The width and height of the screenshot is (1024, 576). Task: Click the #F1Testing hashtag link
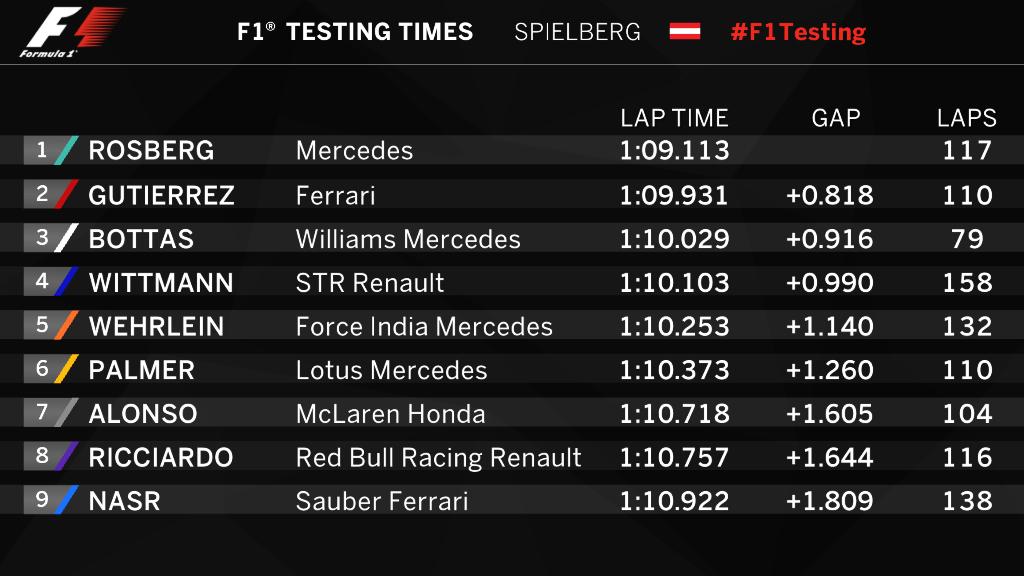798,32
